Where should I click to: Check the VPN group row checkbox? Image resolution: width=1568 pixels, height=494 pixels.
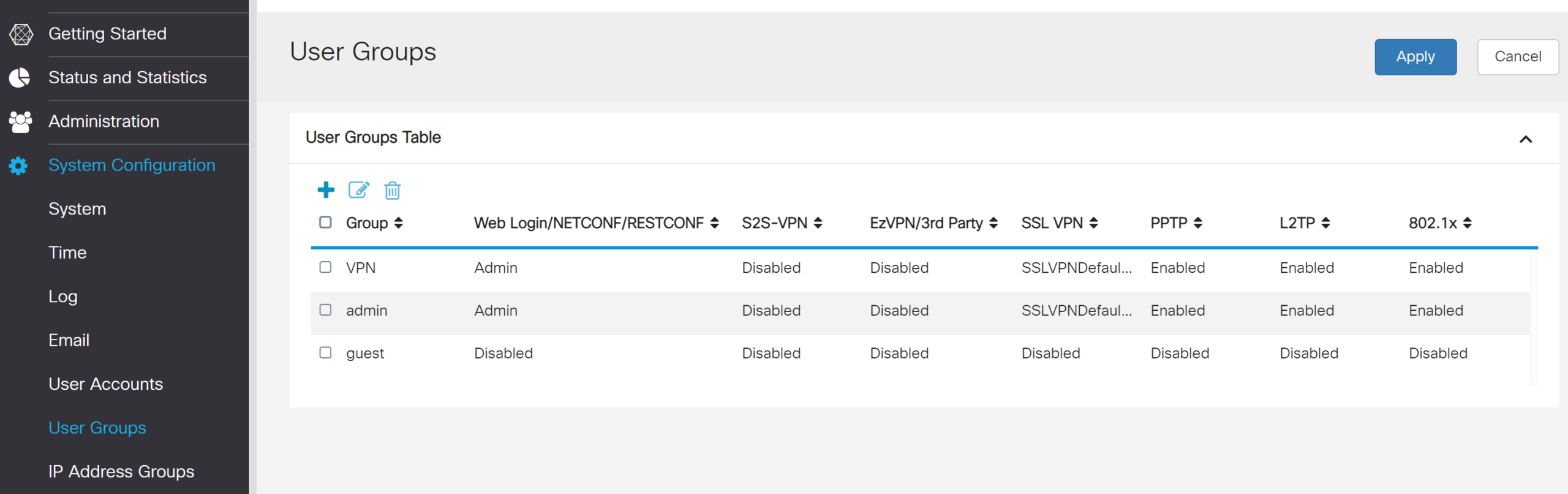(x=326, y=267)
